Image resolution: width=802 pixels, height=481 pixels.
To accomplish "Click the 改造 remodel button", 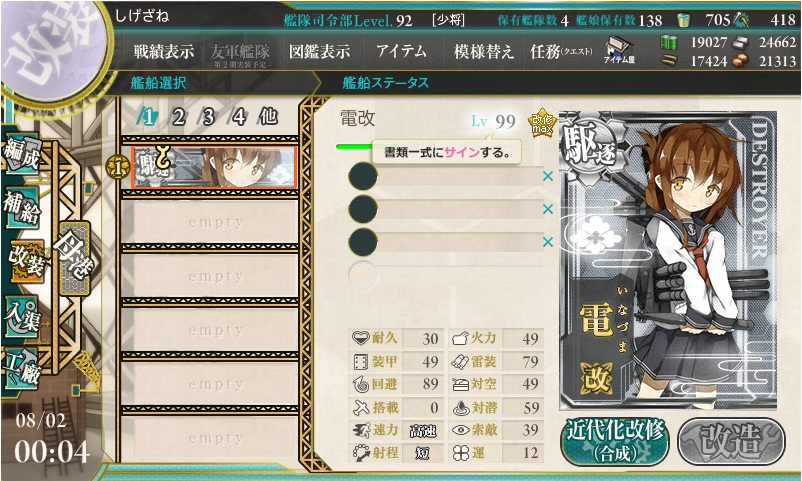I will [731, 441].
